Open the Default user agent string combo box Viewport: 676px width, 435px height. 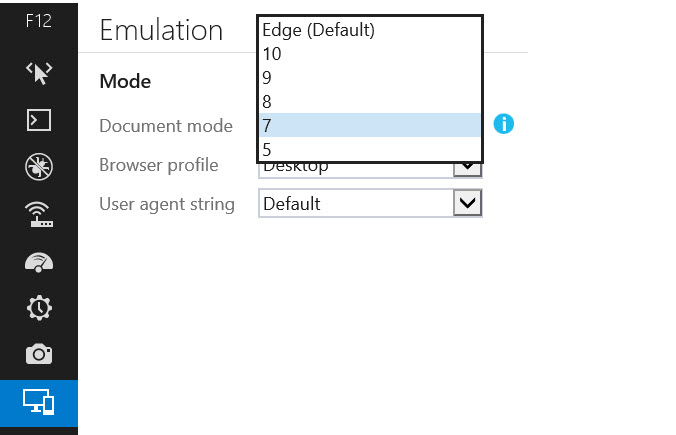pos(370,203)
